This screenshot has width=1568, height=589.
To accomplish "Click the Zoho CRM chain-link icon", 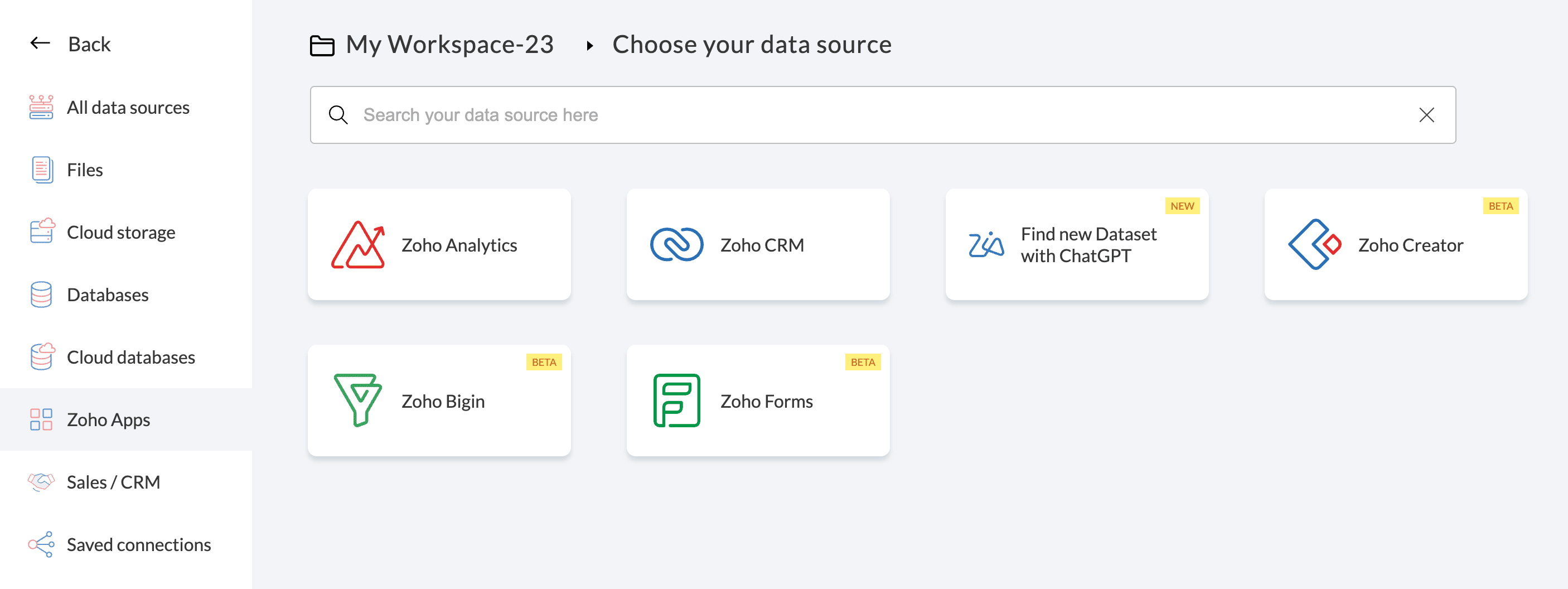I will [x=676, y=245].
